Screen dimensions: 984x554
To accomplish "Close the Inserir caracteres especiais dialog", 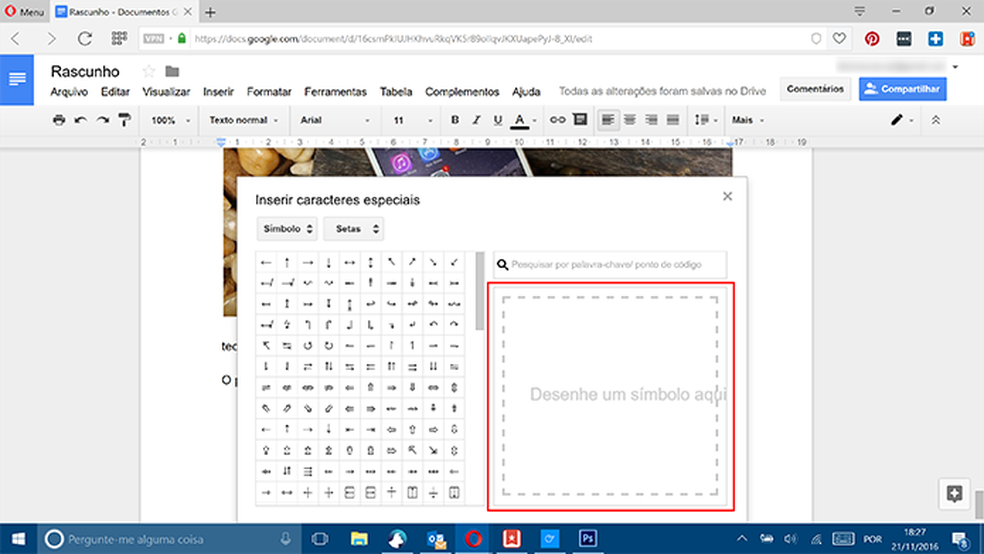I will tap(727, 196).
